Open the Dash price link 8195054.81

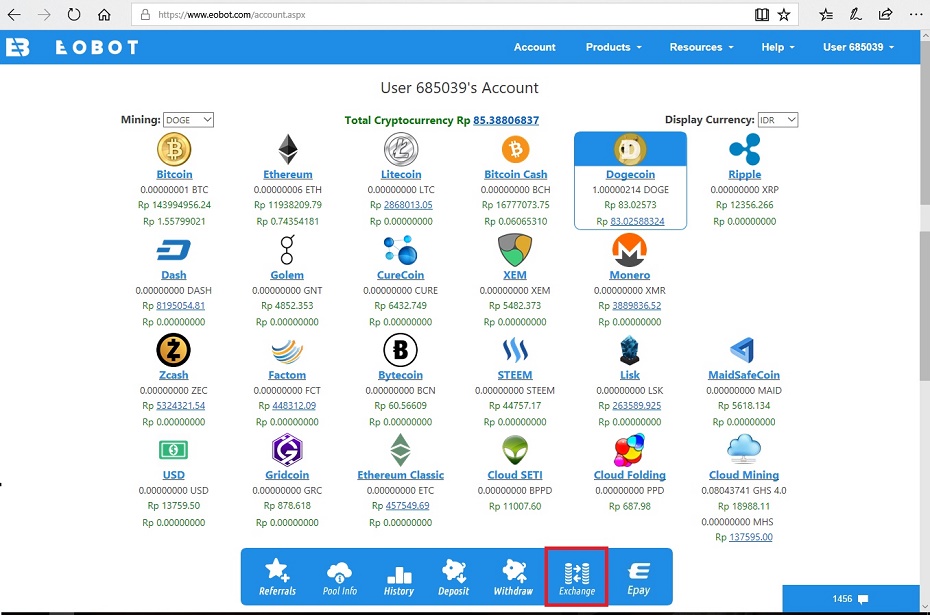pyautogui.click(x=180, y=306)
